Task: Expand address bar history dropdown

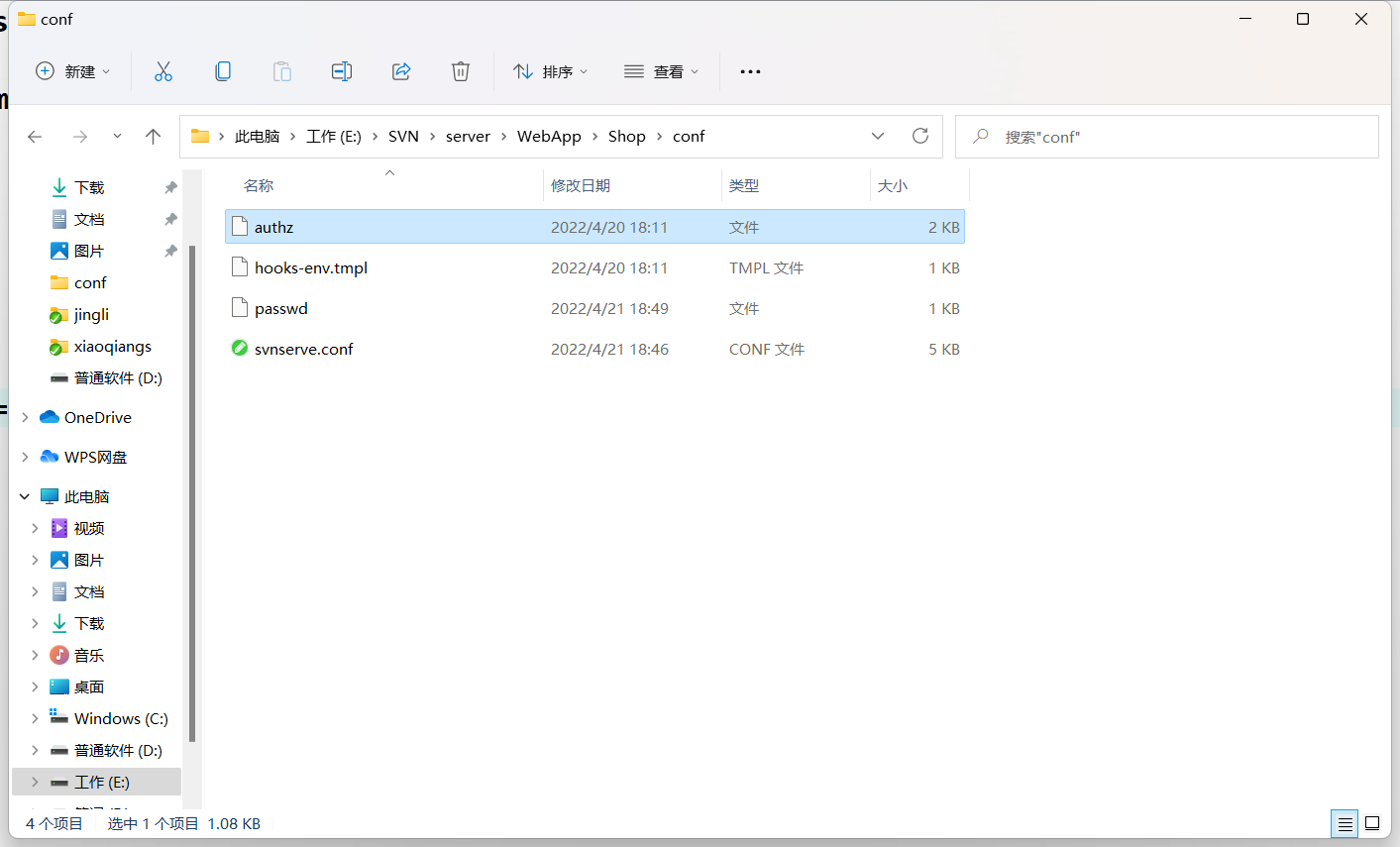Action: coord(878,136)
